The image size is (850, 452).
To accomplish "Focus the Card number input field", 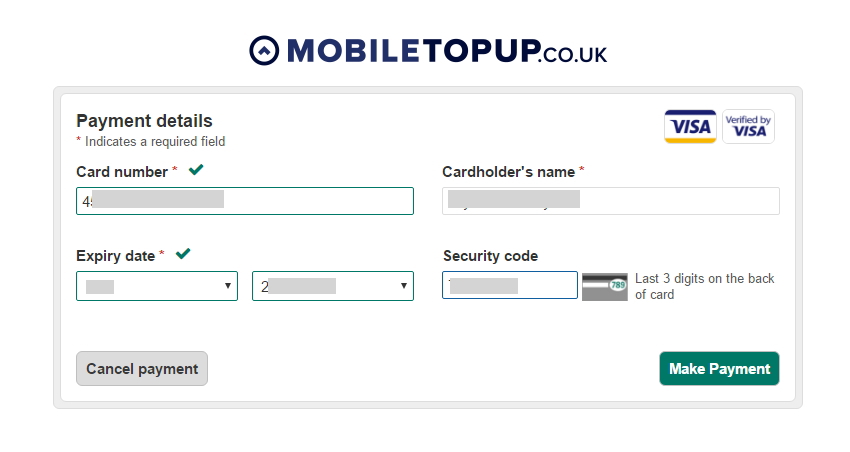I will coord(245,201).
